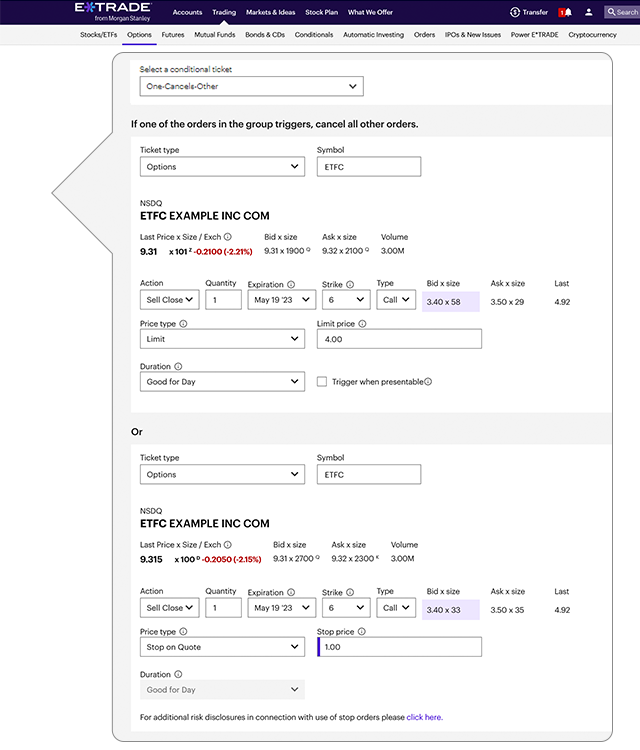This screenshot has height=750, width=640.
Task: Click info icon beside Stop price label
Action: (x=361, y=632)
